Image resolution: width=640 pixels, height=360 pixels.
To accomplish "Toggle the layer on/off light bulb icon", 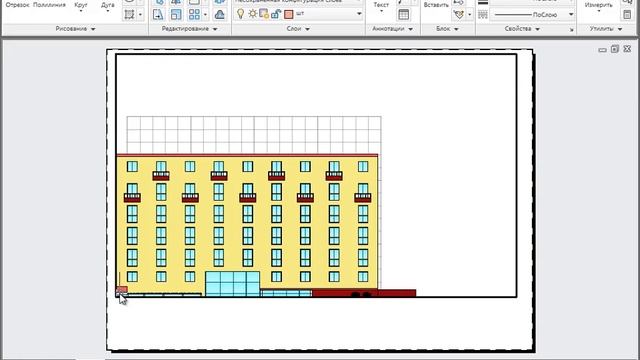I will (x=240, y=14).
